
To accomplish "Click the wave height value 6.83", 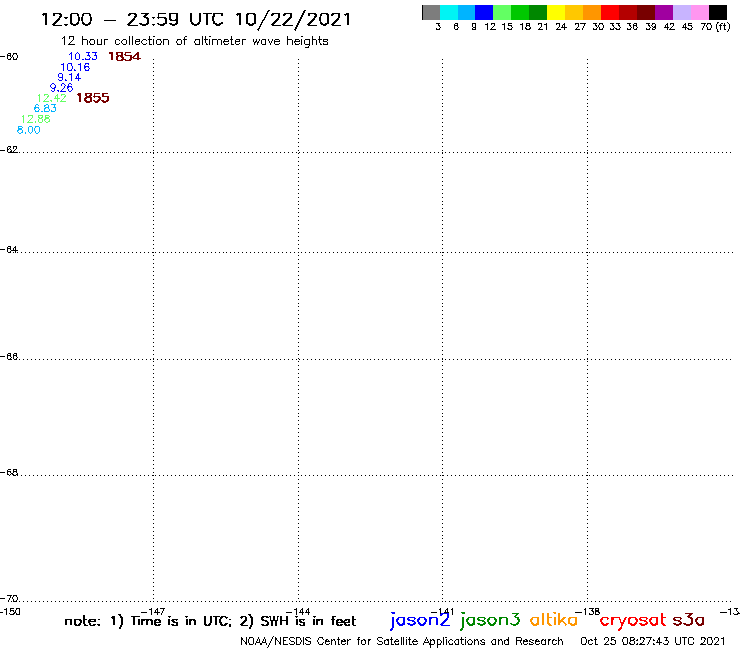I will pyautogui.click(x=45, y=108).
